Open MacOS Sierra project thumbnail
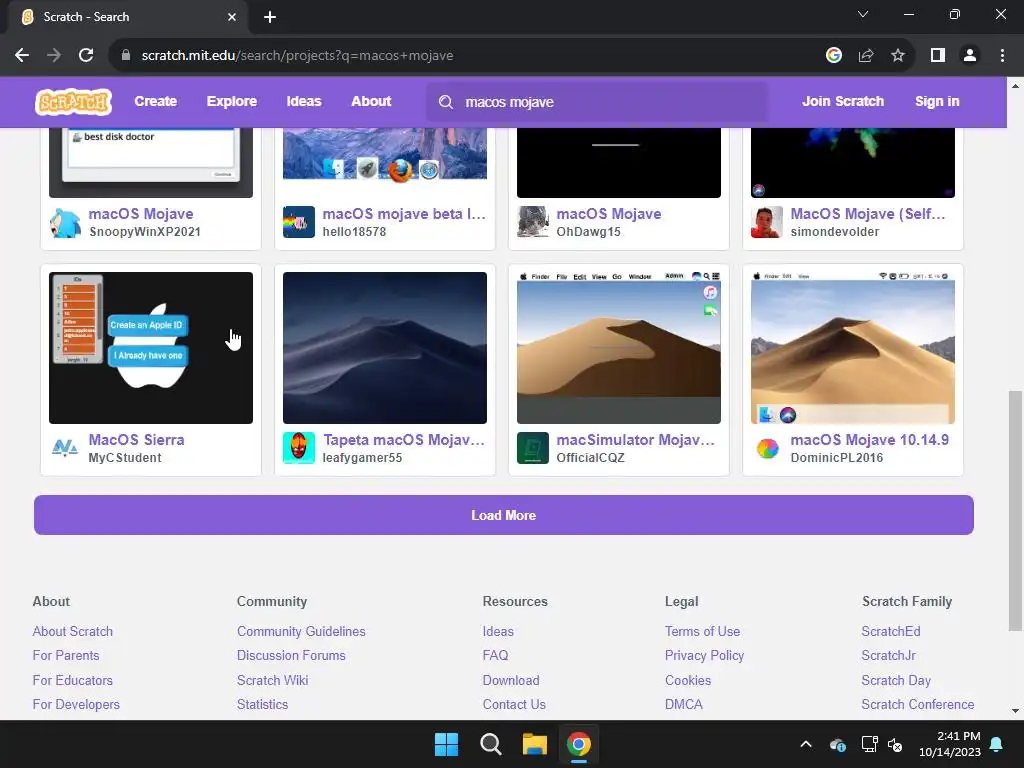Viewport: 1024px width, 768px height. tap(151, 348)
